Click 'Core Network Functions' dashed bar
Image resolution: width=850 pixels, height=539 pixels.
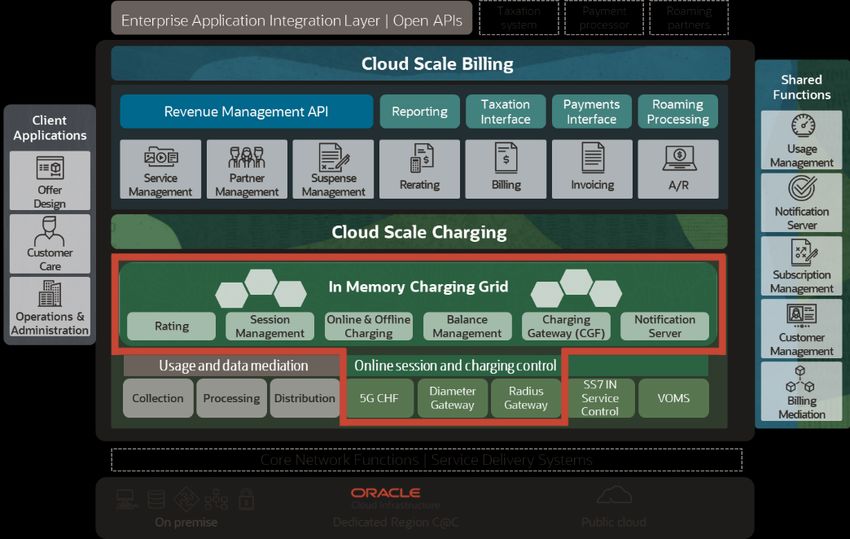[x=427, y=460]
